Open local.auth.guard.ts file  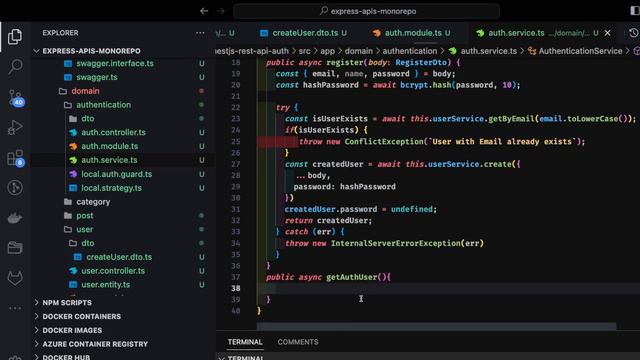pos(116,174)
